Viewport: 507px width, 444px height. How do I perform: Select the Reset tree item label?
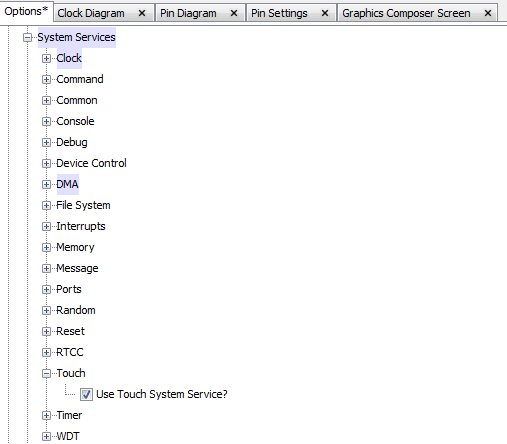[x=71, y=331]
